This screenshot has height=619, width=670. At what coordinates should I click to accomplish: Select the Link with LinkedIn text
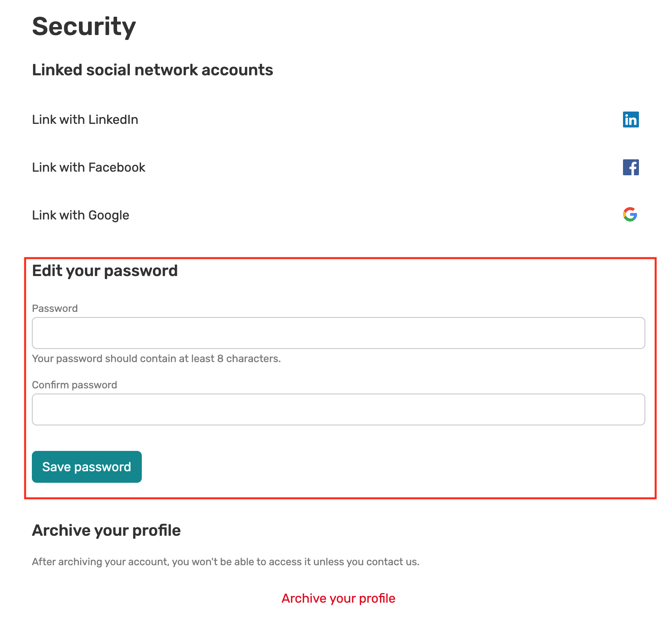(x=85, y=120)
